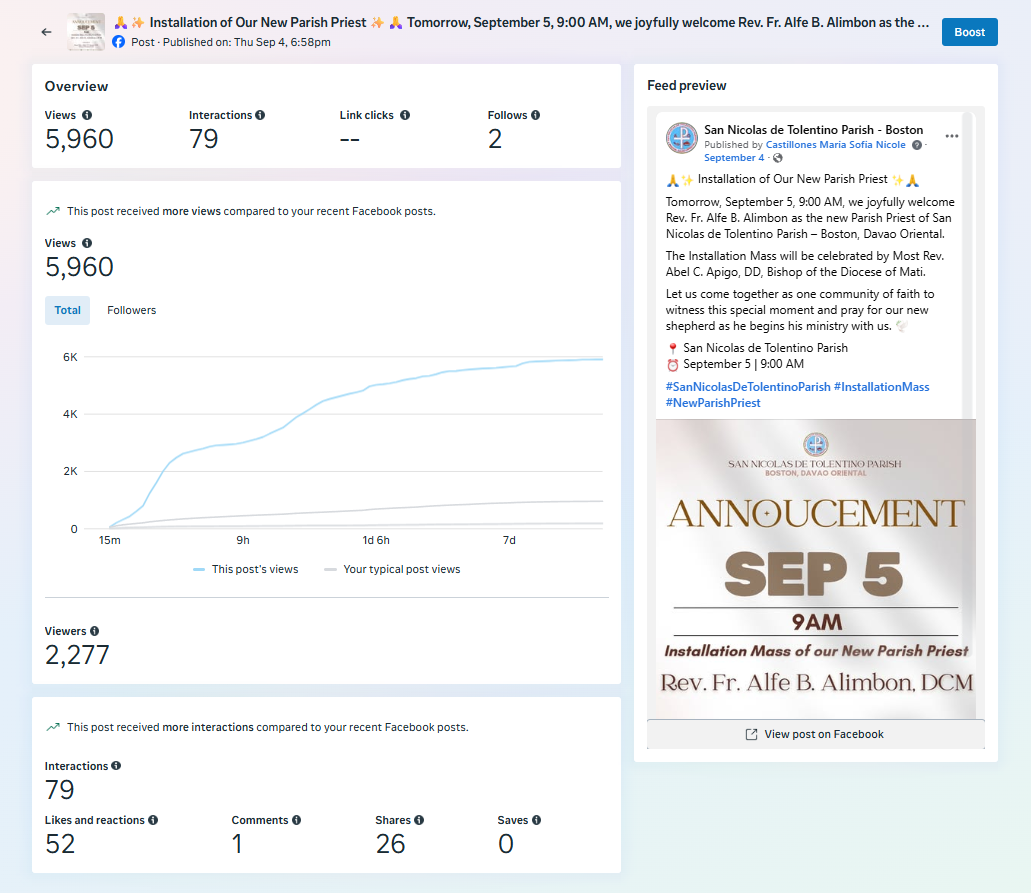Open the post thumbnail beside the title

point(85,32)
